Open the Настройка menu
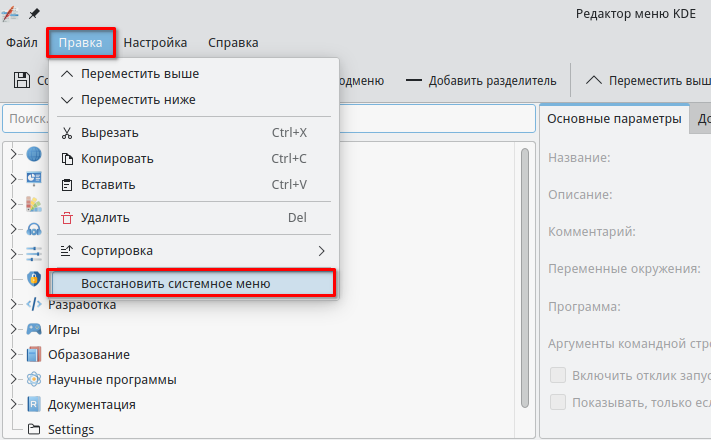The image size is (711, 440). tap(156, 42)
